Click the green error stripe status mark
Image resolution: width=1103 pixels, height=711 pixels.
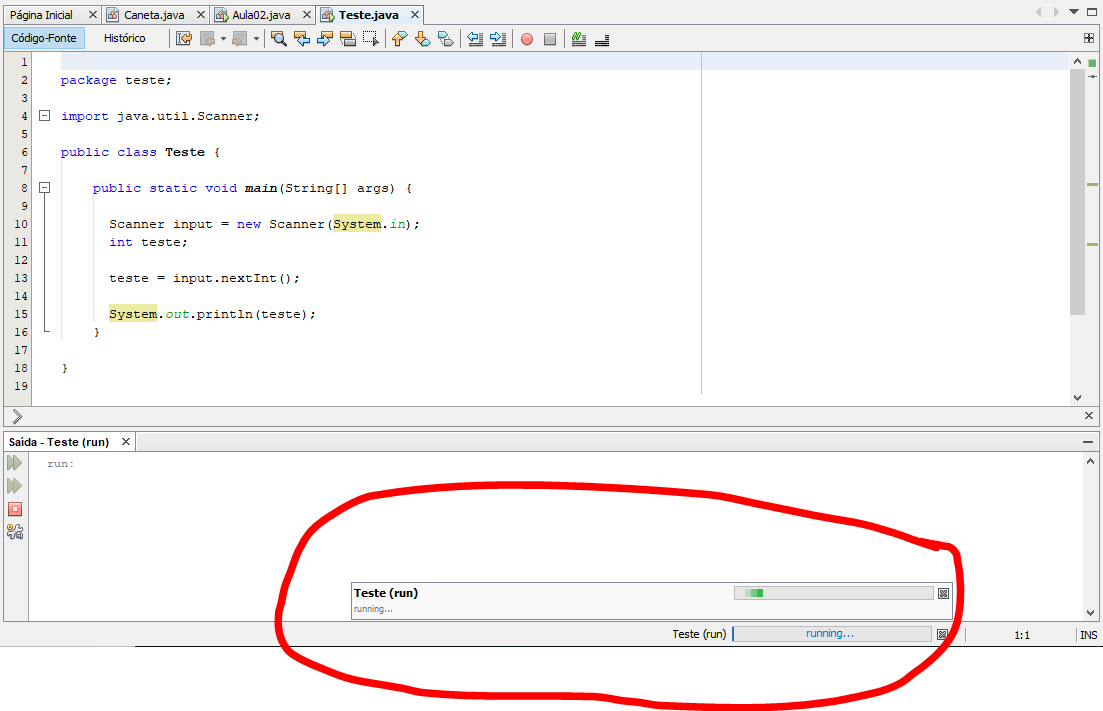1092,63
